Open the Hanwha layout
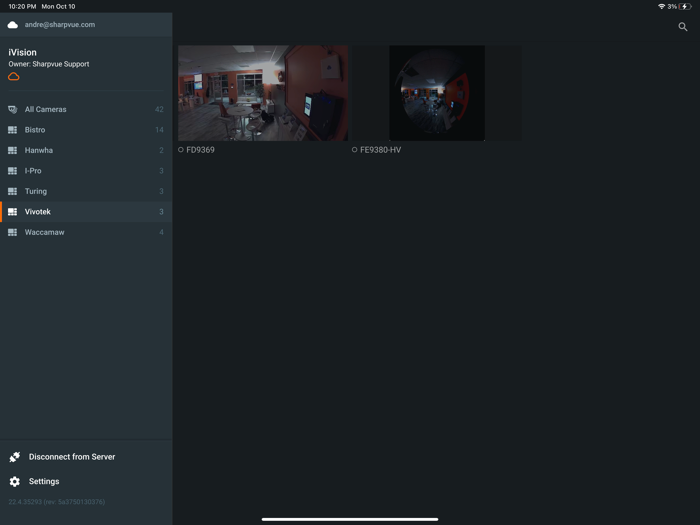The width and height of the screenshot is (700, 525). click(86, 150)
